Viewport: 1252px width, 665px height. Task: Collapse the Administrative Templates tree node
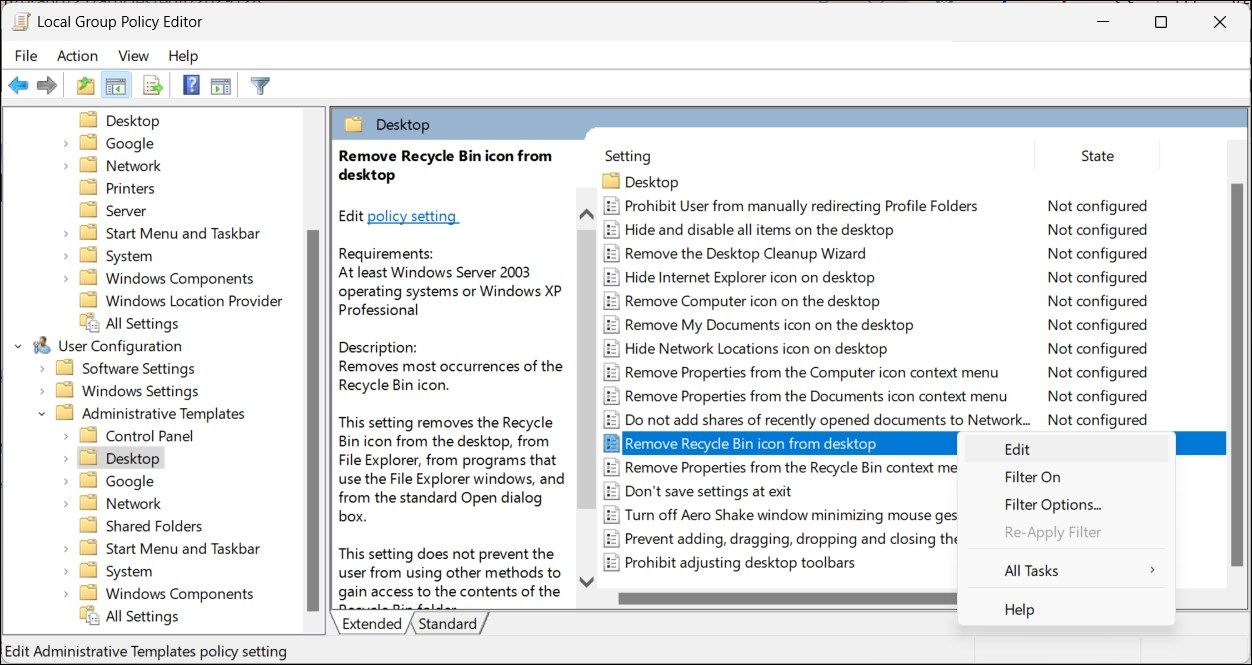41,413
